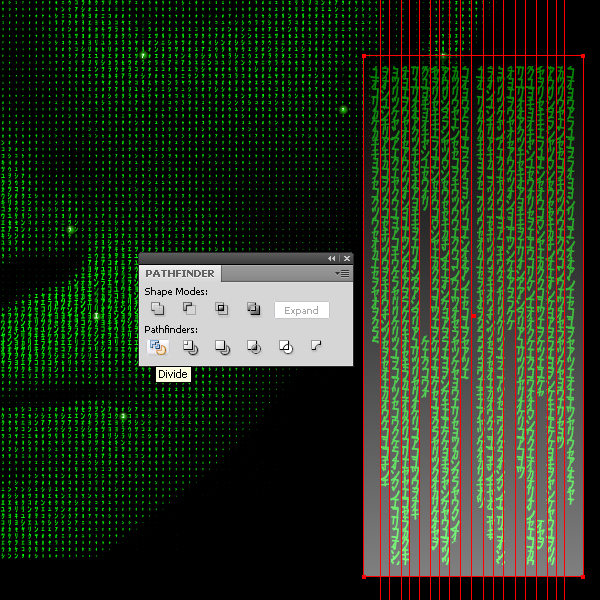The image size is (600, 600).
Task: Apply the Merge pathfinder
Action: coord(222,347)
